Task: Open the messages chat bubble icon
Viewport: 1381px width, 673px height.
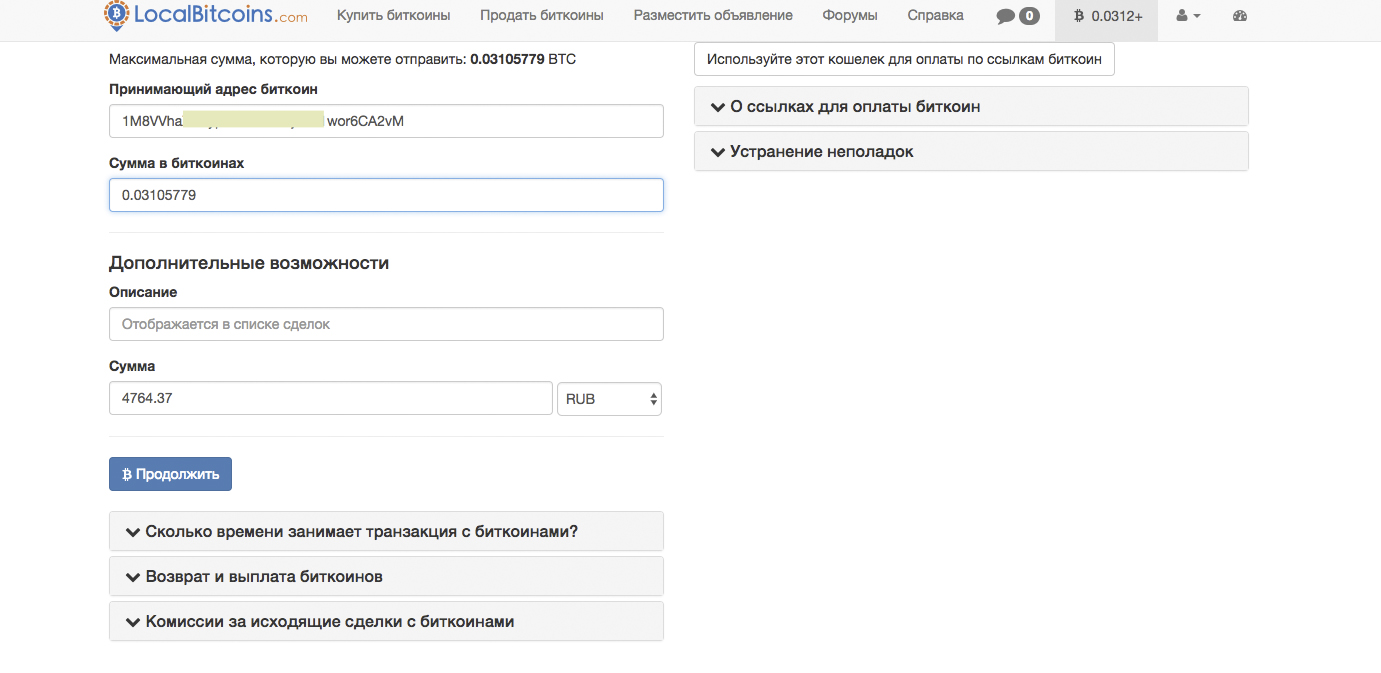Action: (x=1006, y=16)
